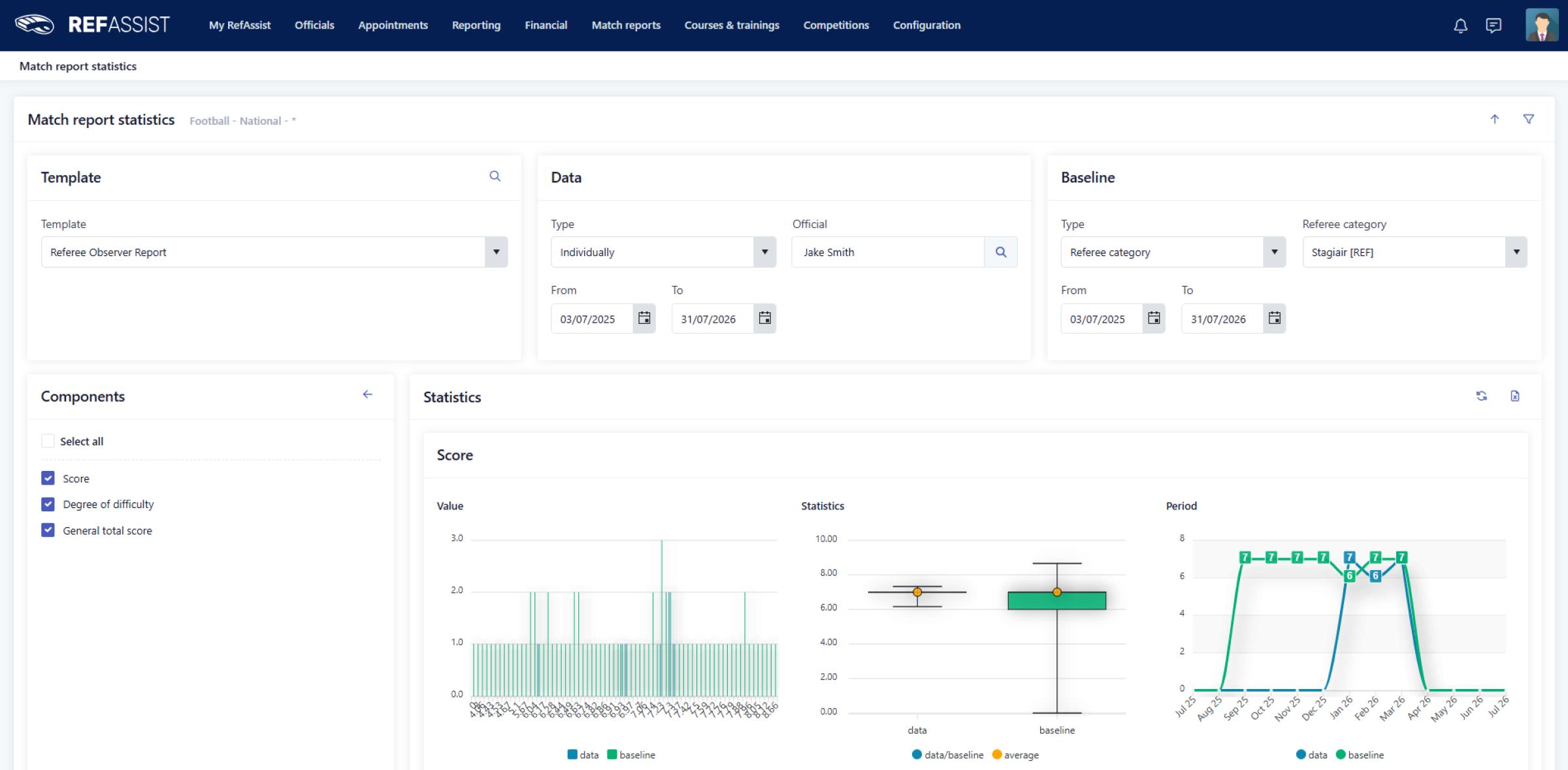Viewport: 1568px width, 770px height.
Task: Open the notifications bell
Action: coord(1460,25)
